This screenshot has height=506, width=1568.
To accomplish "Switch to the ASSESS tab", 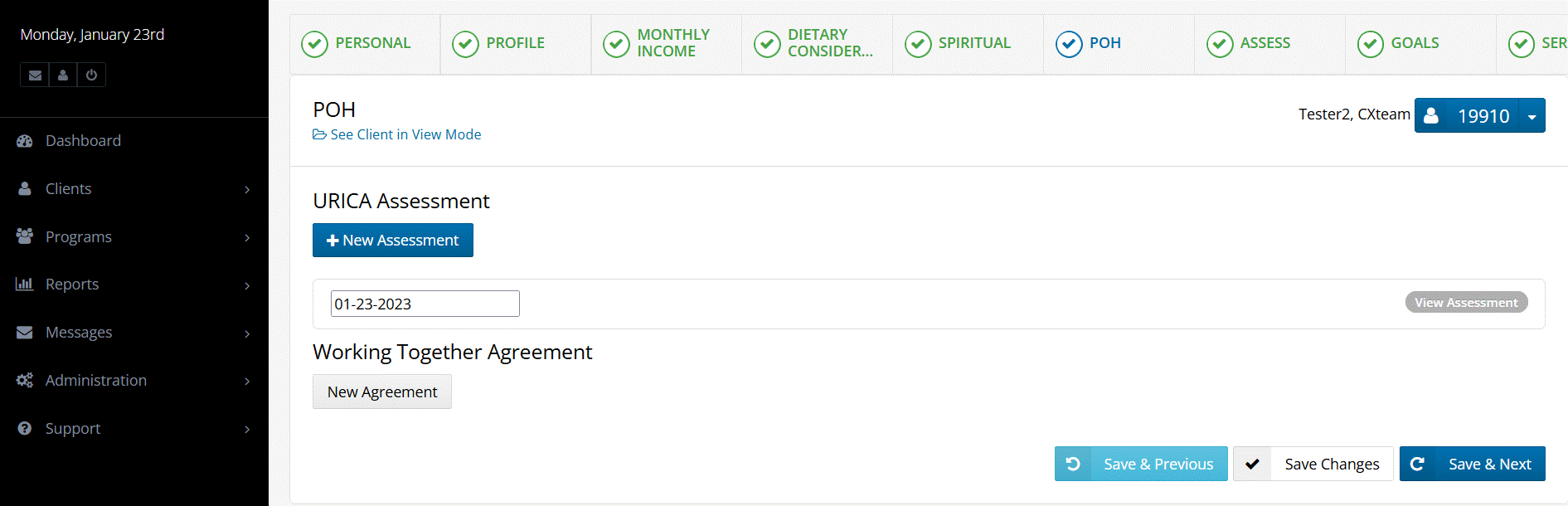I will (1265, 43).
